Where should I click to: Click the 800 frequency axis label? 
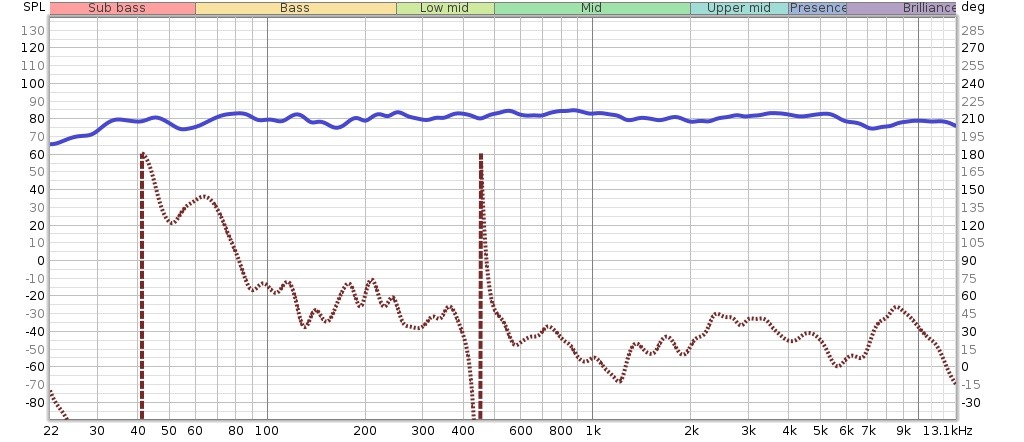[x=561, y=431]
